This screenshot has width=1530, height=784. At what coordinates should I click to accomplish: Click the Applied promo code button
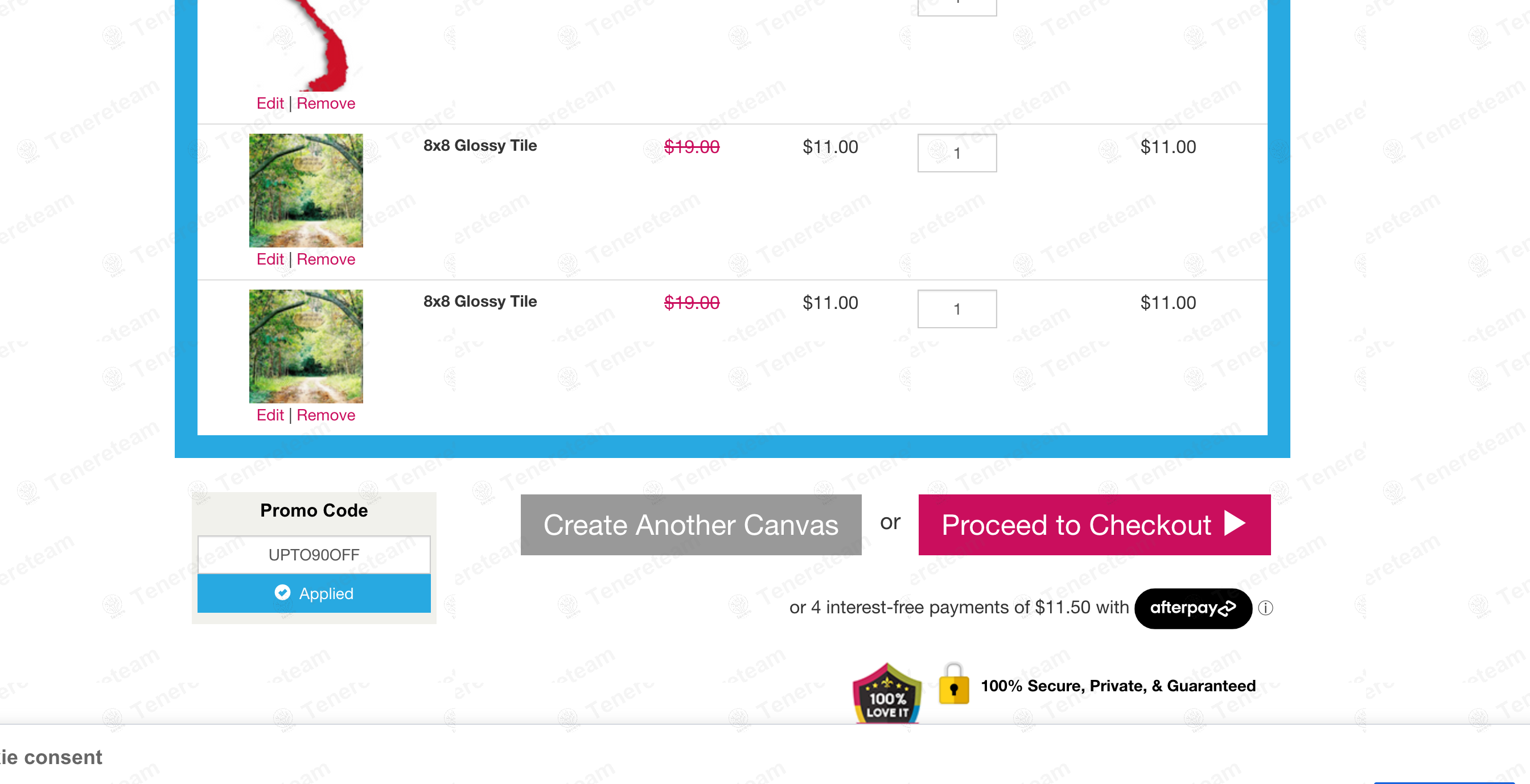pos(314,593)
